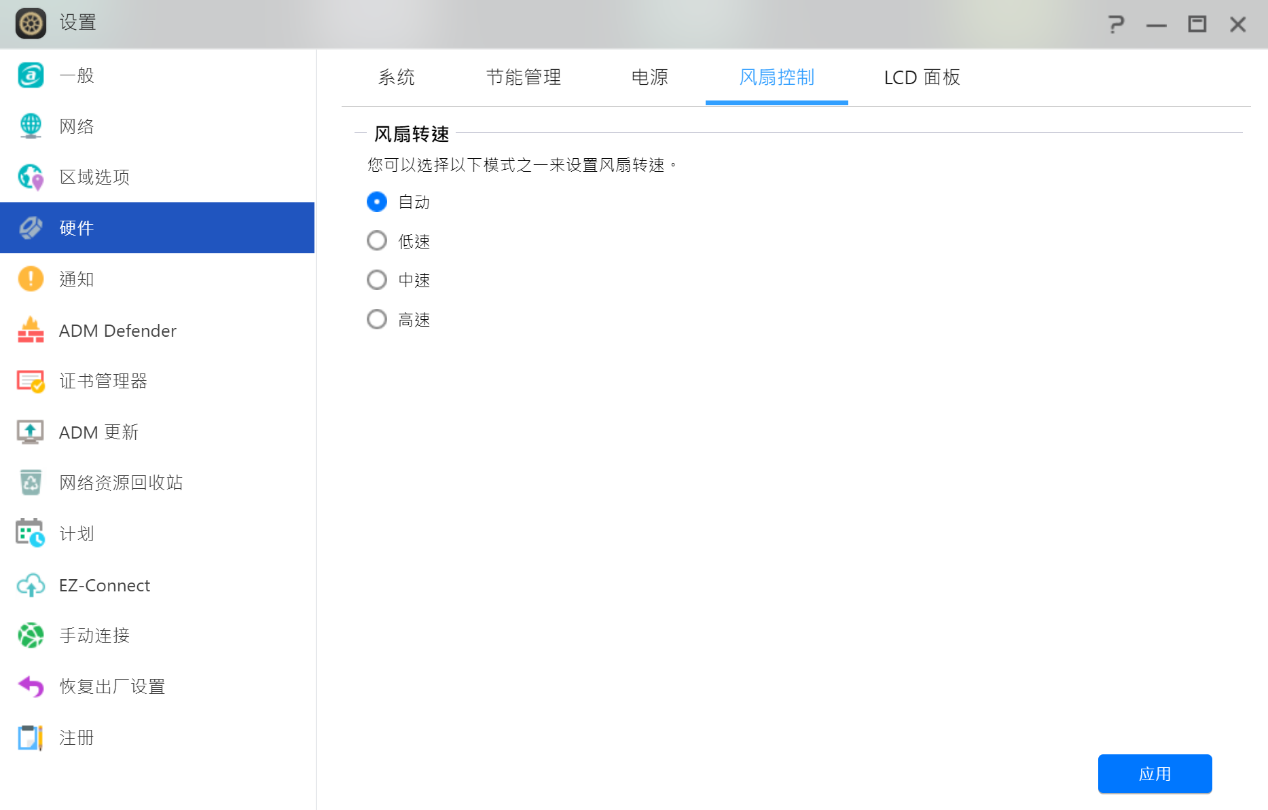
Task: Open the ADM Defender firewall icon
Action: (x=31, y=330)
